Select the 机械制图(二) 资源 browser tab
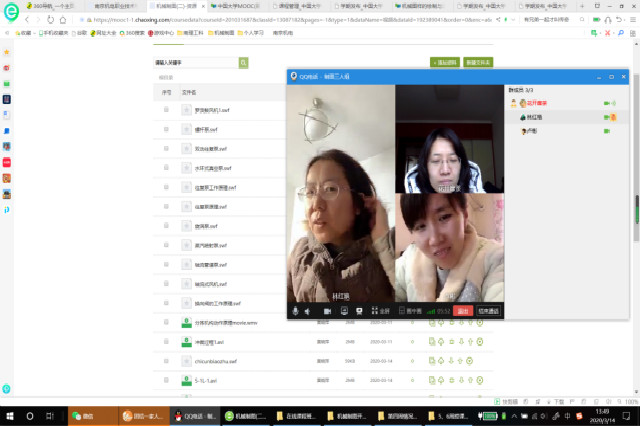Viewport: 640px width, 426px height. tap(175, 6)
